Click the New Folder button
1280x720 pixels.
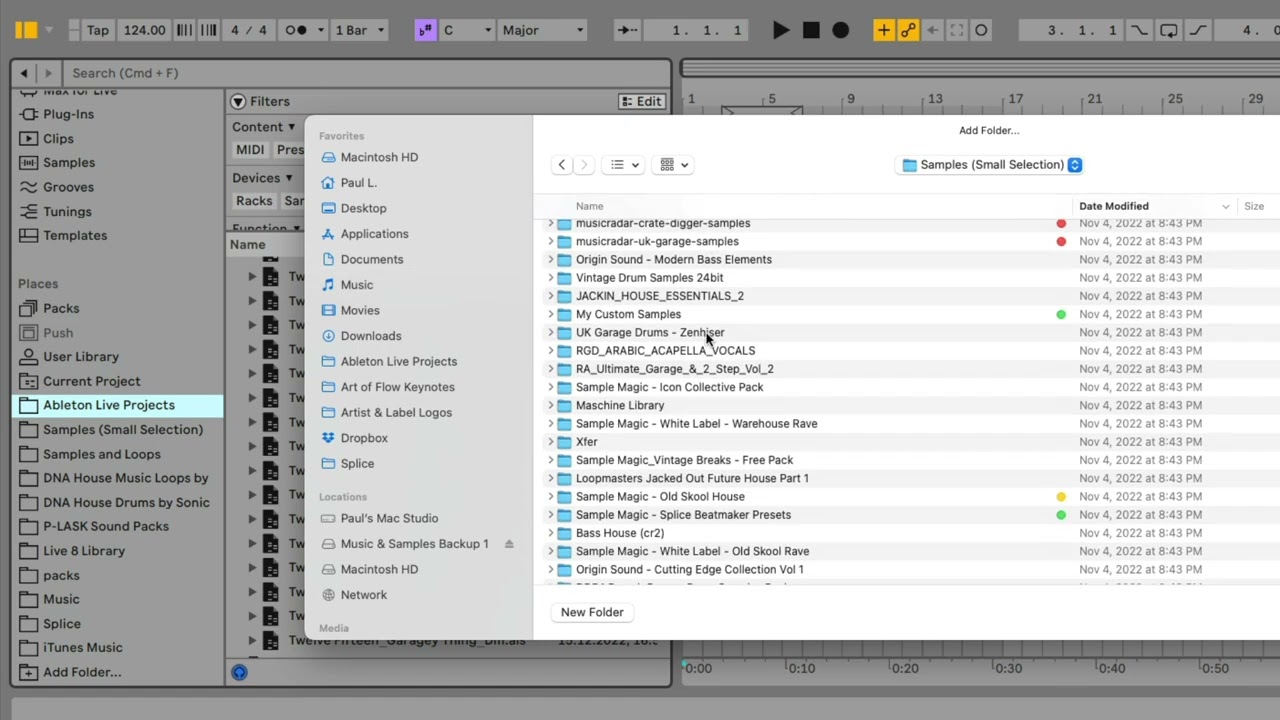pos(592,612)
